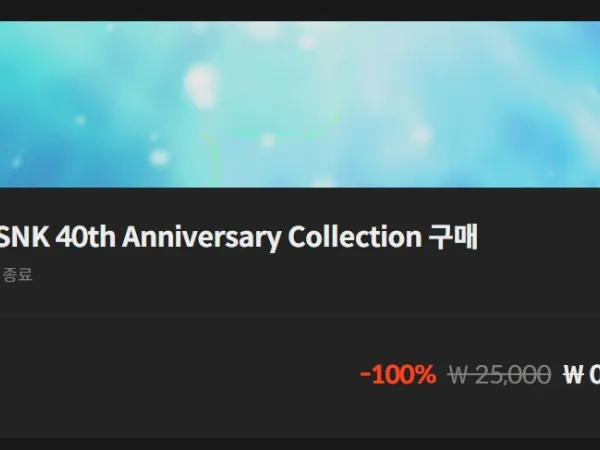Viewport: 600px width, 450px height.
Task: Click the strikethrough ₩ 25,000 original price
Action: coord(499,374)
